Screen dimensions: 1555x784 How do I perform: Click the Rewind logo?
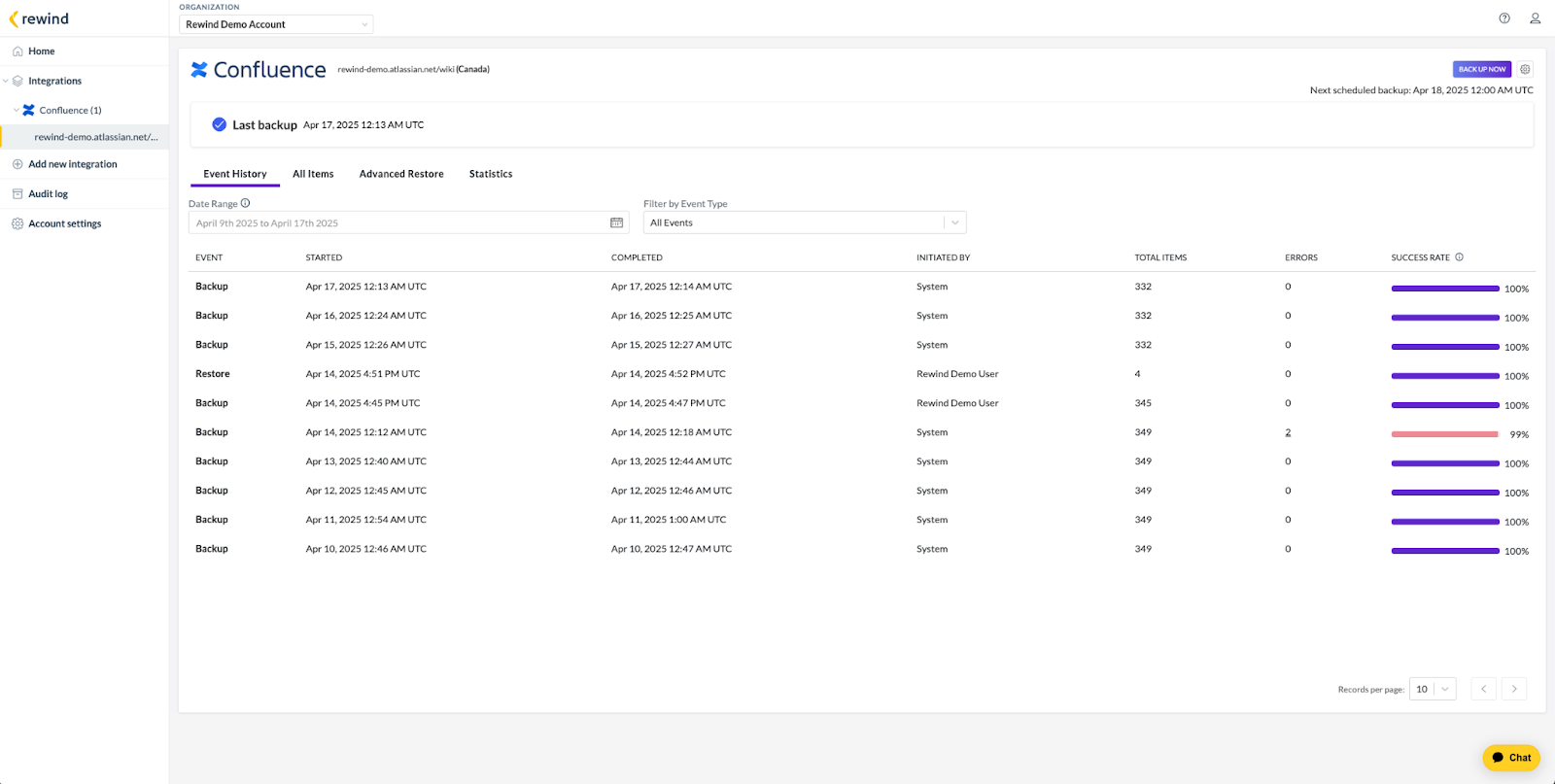tap(39, 18)
